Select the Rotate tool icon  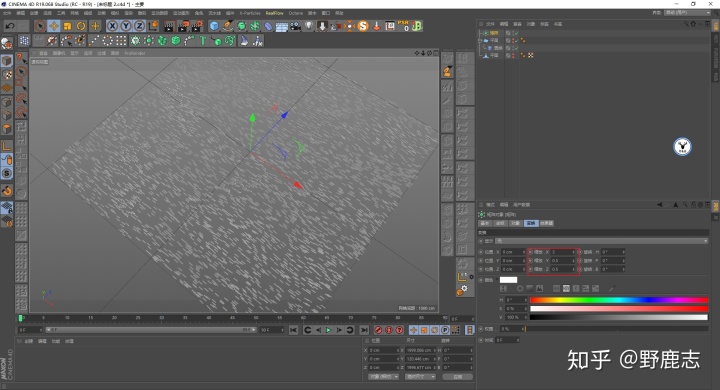[81, 26]
